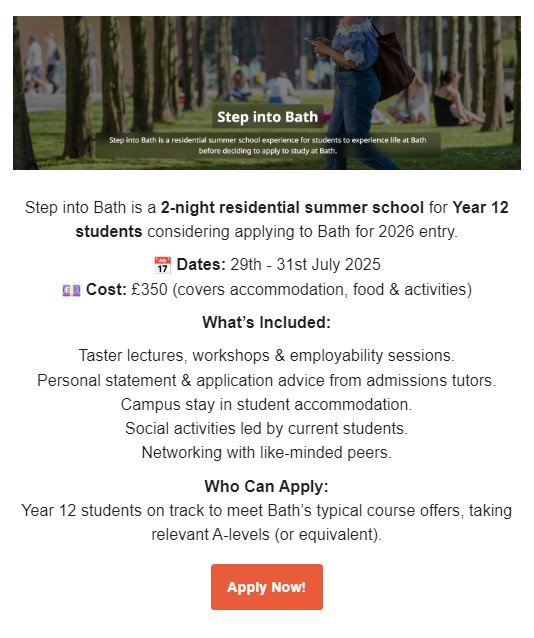Click the 'Who Can Apply:' heading
The height and width of the screenshot is (638, 534).
coord(267,486)
